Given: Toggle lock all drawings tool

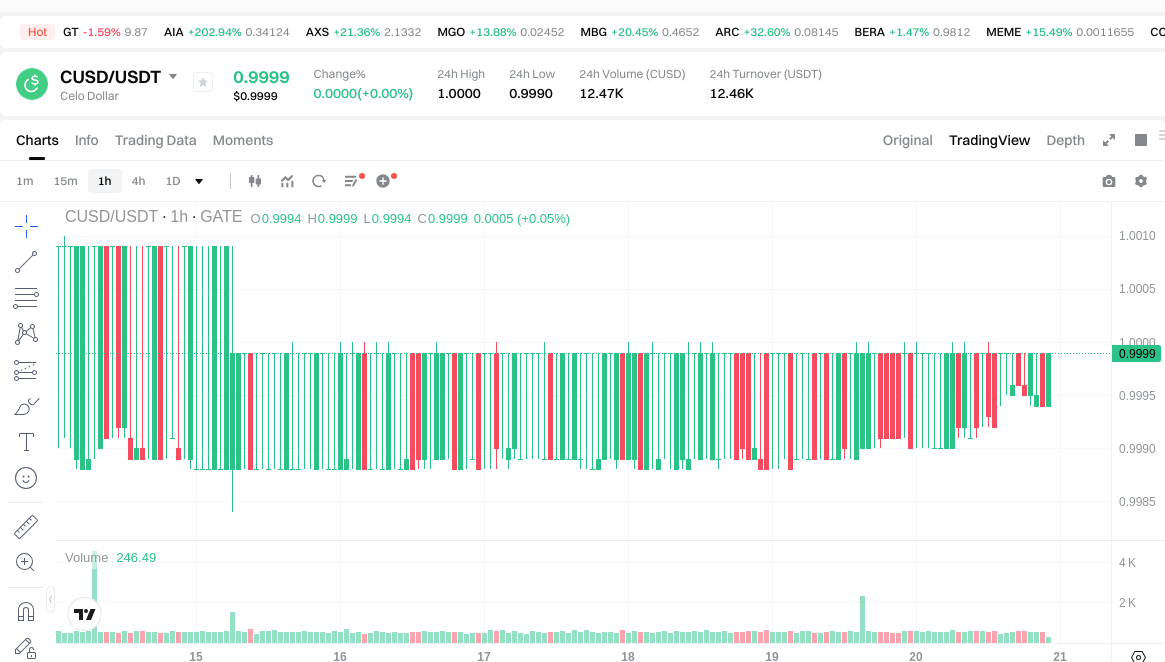Looking at the screenshot, I should [26, 648].
